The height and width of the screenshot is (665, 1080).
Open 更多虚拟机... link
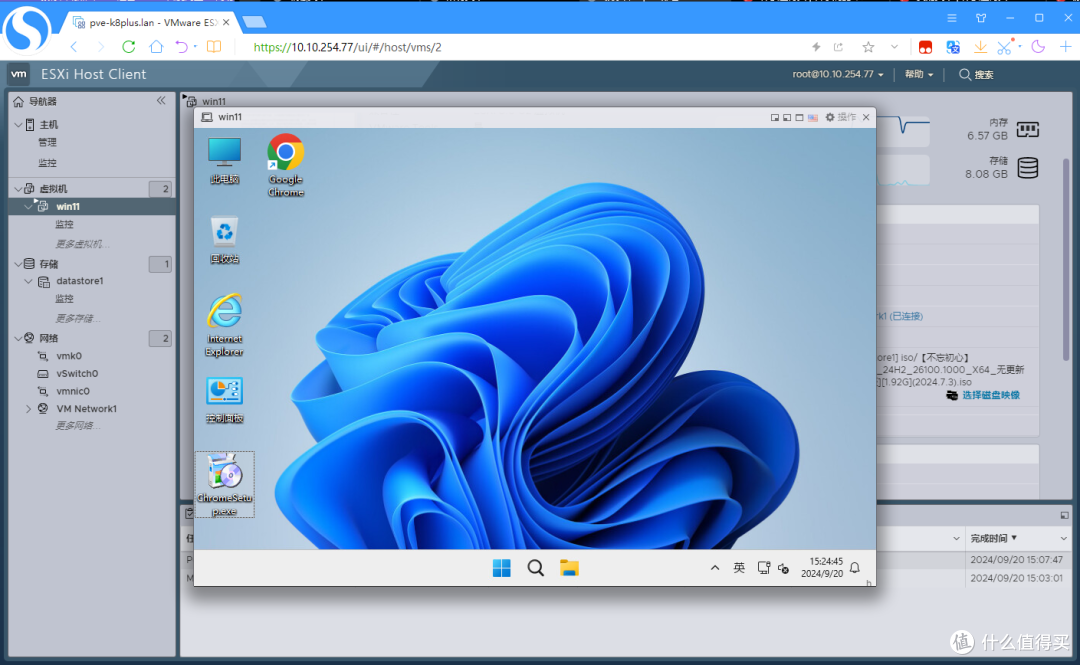pos(82,244)
